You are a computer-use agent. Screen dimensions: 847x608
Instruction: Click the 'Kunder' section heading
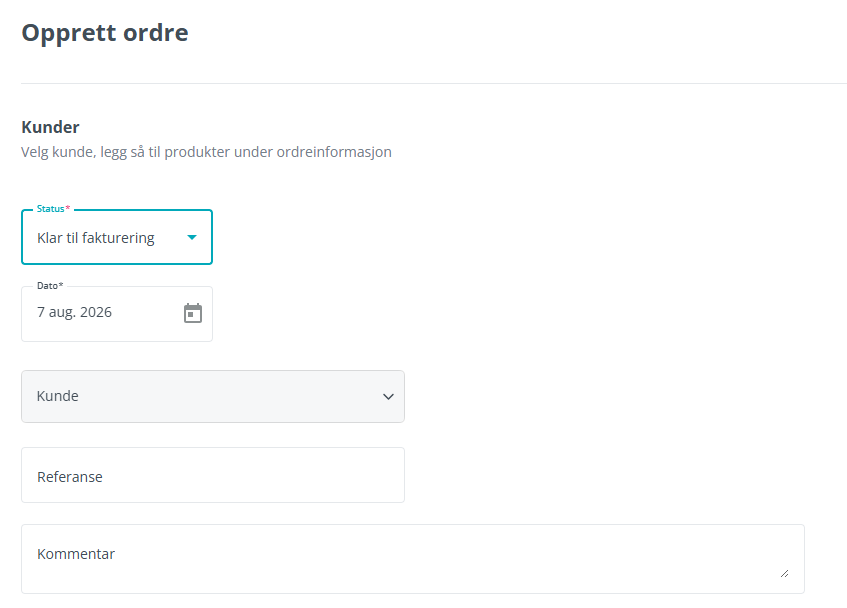50,127
